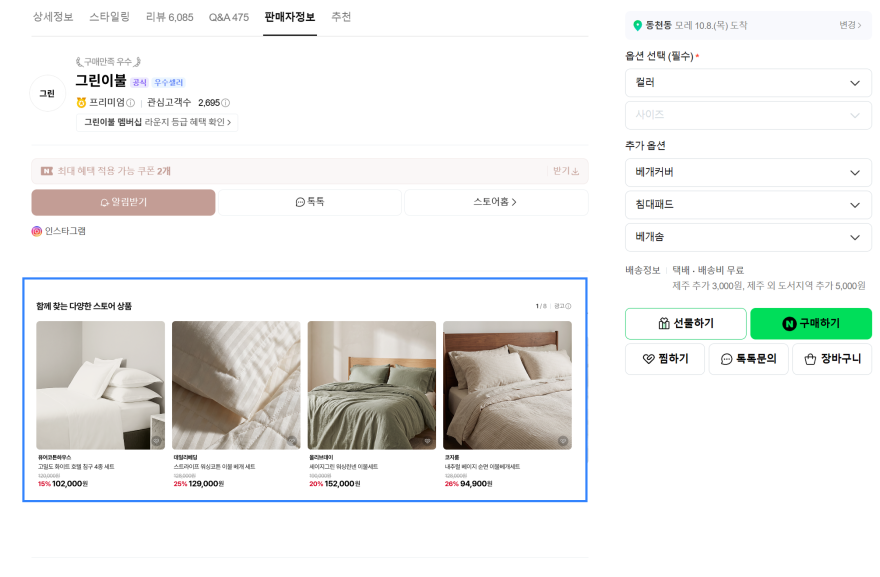
Task: Click the green 구매하기 button
Action: 811,323
